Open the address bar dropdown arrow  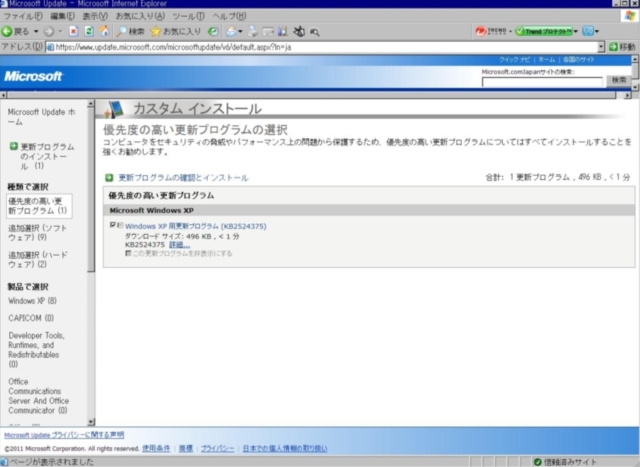tap(601, 47)
